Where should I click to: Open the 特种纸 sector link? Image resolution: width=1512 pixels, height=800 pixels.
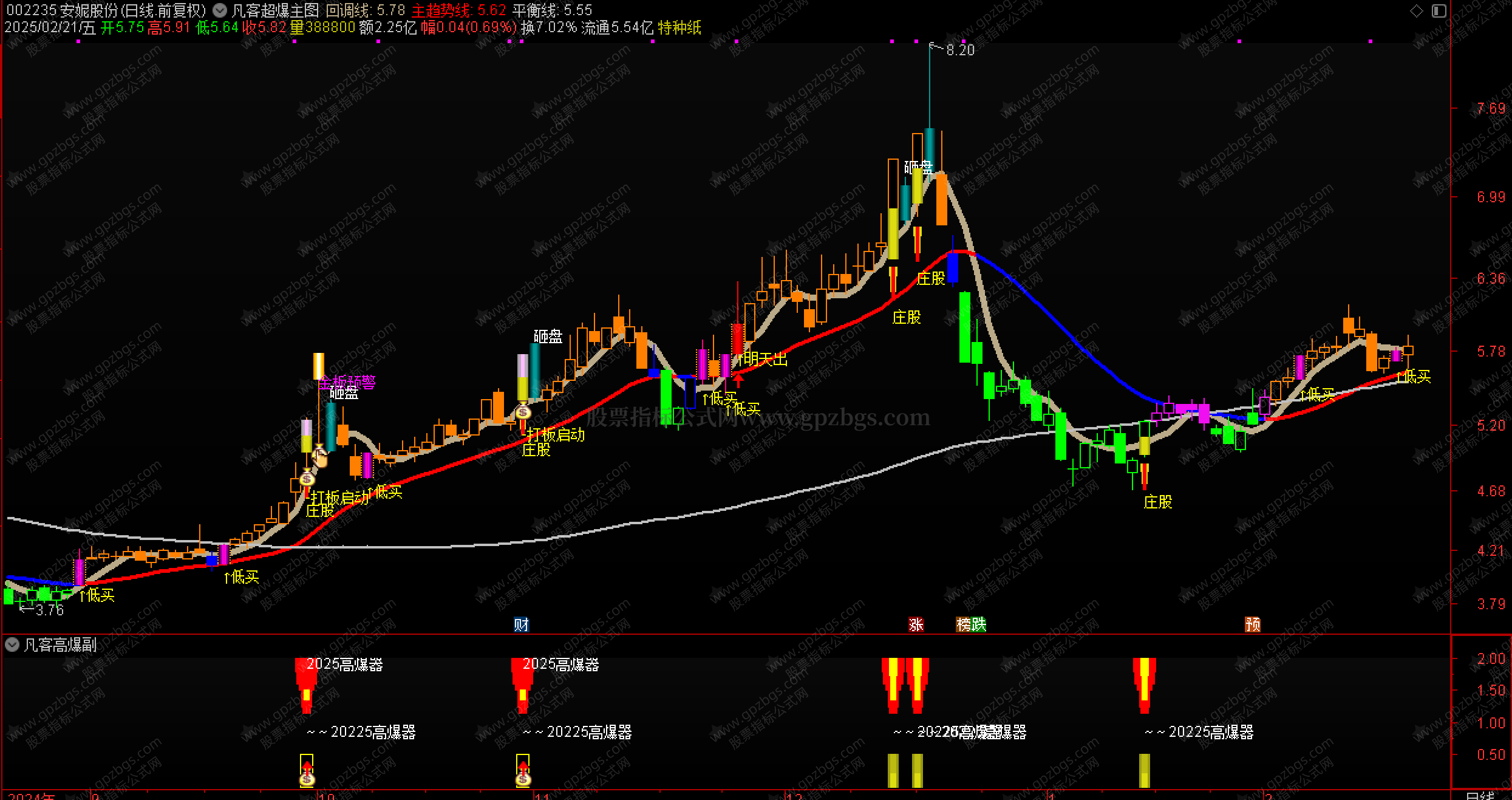[679, 27]
